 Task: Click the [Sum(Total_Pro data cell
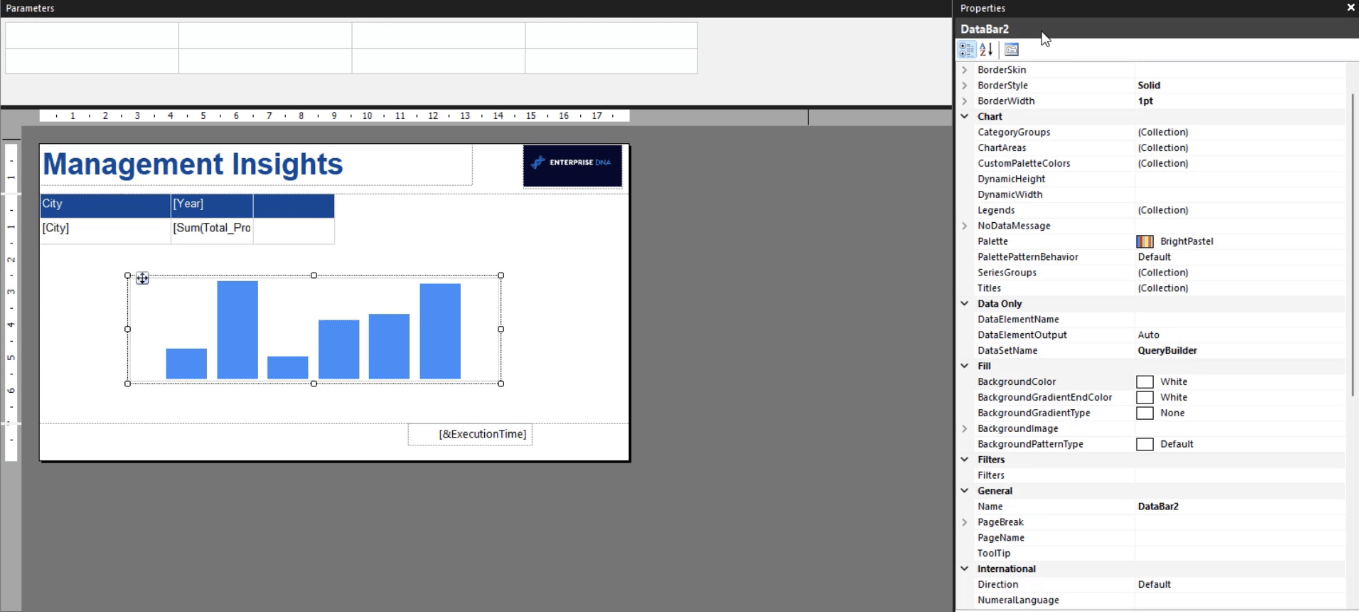click(x=212, y=230)
